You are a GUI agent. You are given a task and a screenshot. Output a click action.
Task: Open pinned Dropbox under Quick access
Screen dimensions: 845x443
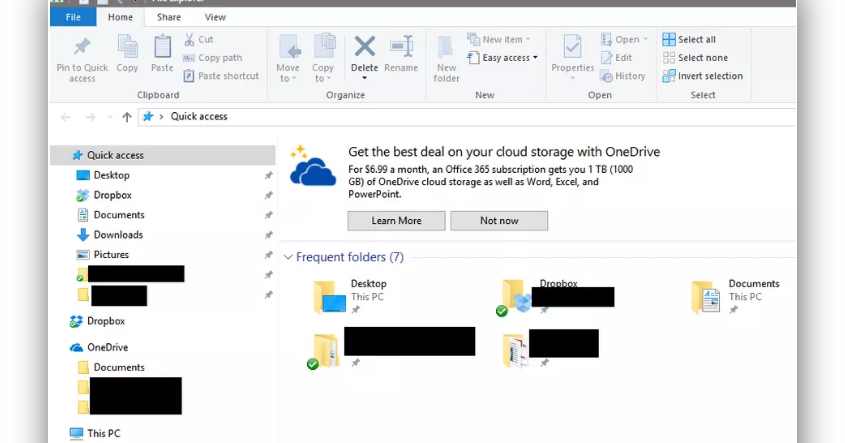coord(113,195)
